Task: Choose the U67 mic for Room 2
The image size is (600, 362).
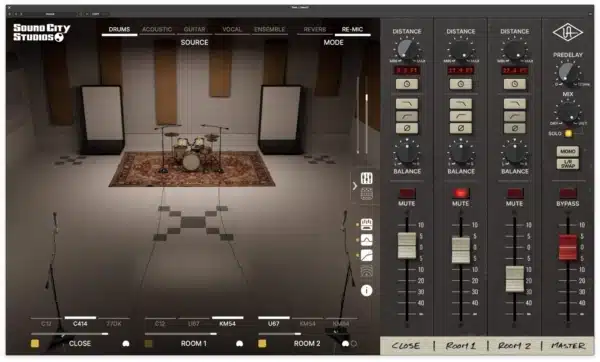Action: [274, 323]
